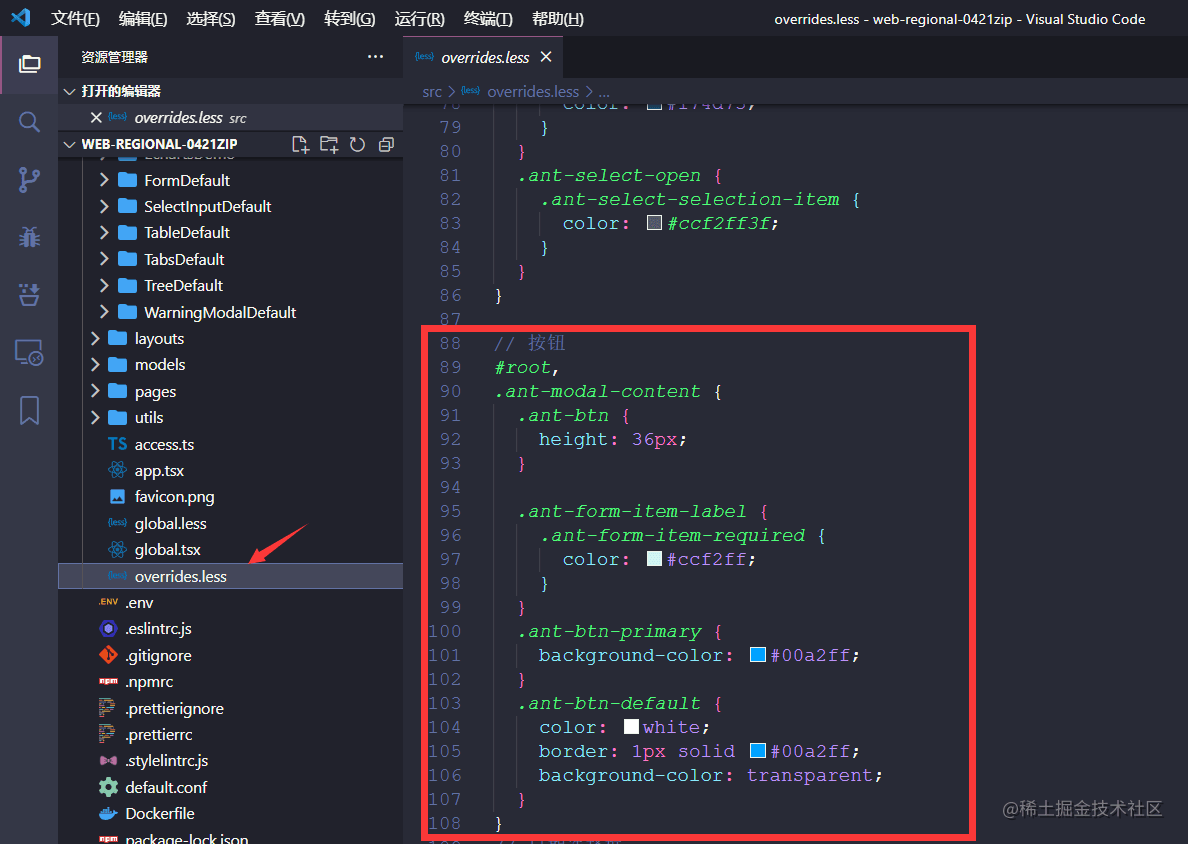Collapse all folders in explorer
The image size is (1188, 844).
click(386, 144)
